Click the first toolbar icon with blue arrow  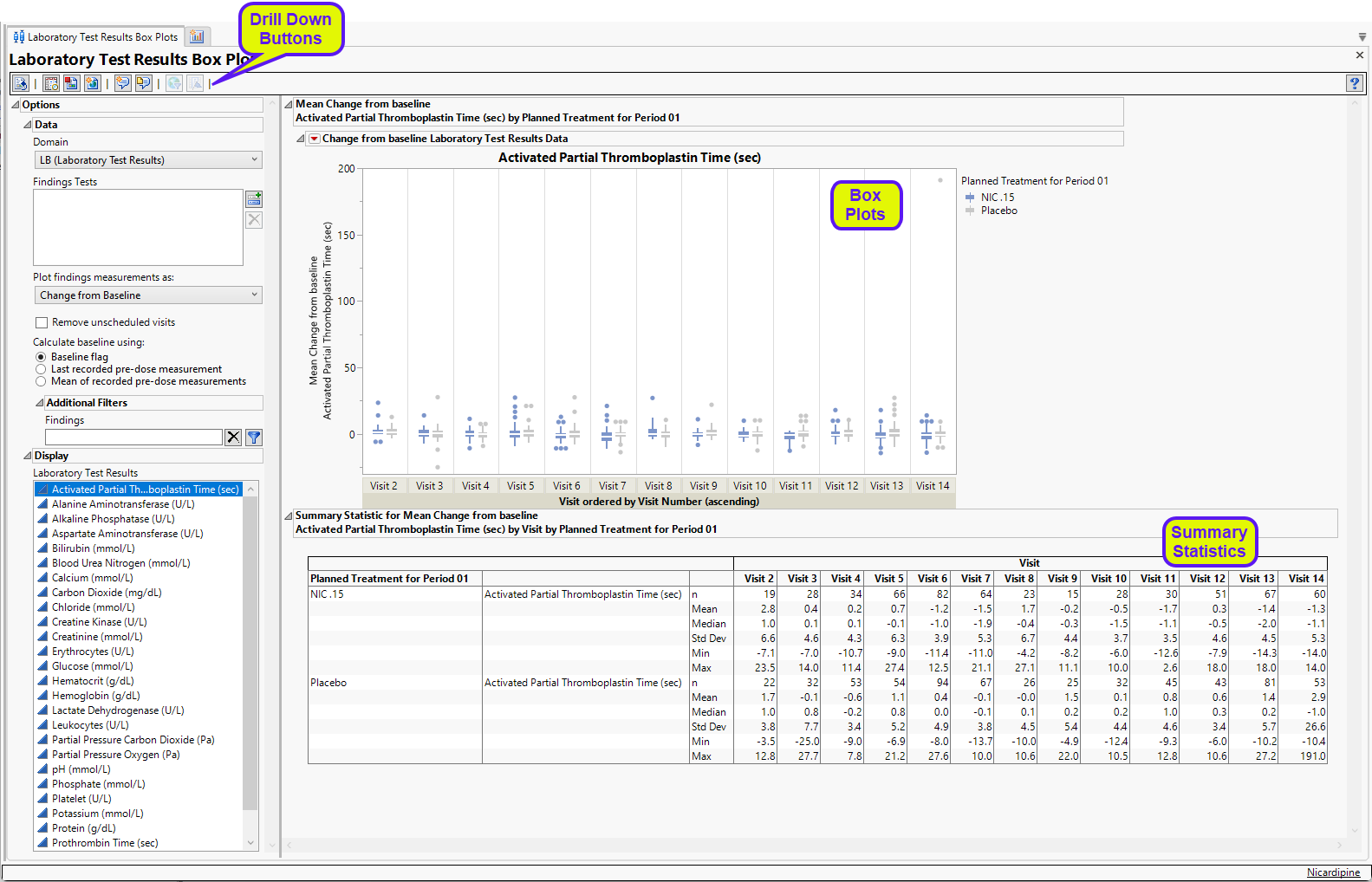pyautogui.click(x=21, y=83)
